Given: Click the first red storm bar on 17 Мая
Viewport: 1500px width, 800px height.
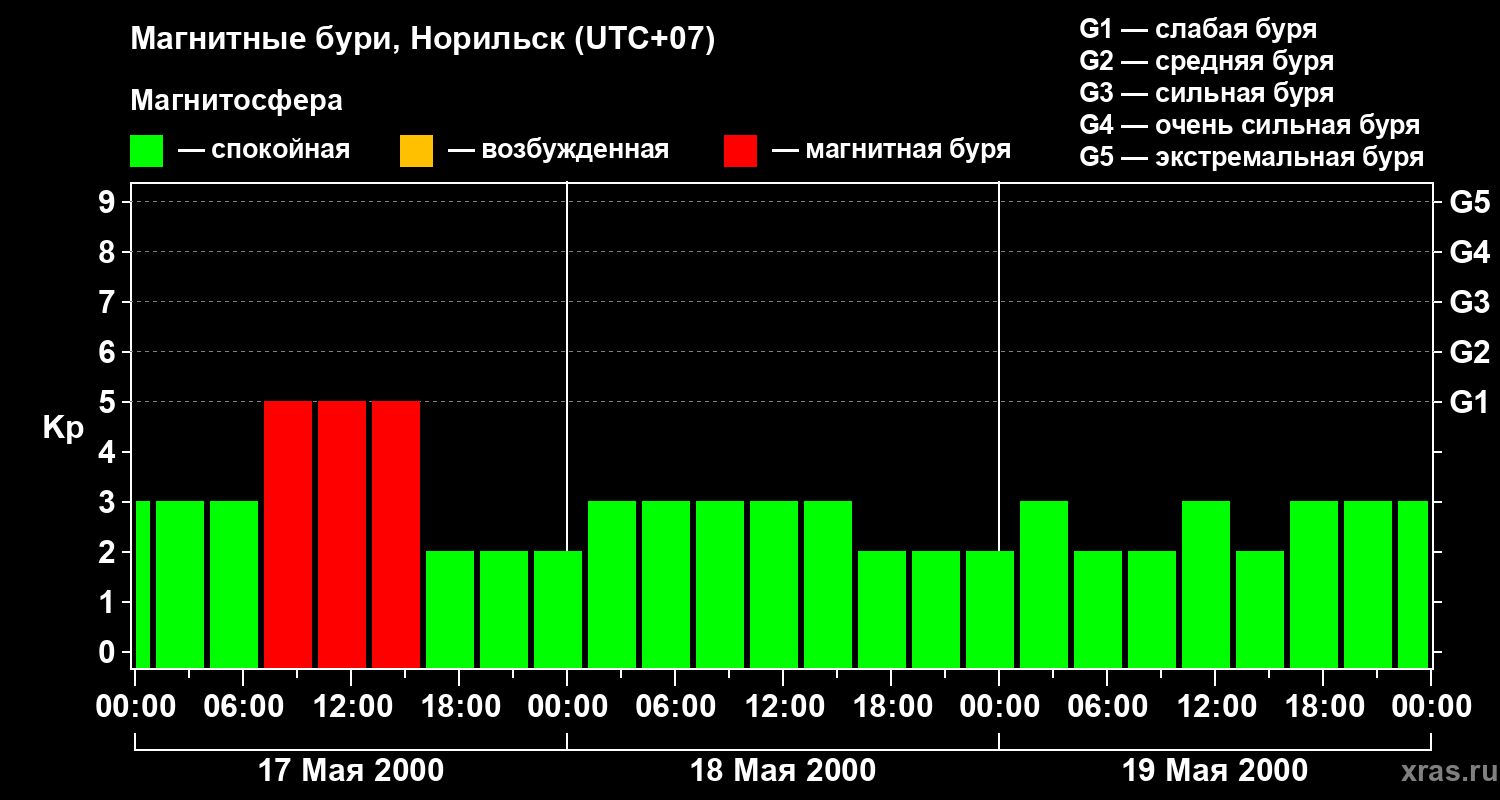Looking at the screenshot, I should [288, 535].
